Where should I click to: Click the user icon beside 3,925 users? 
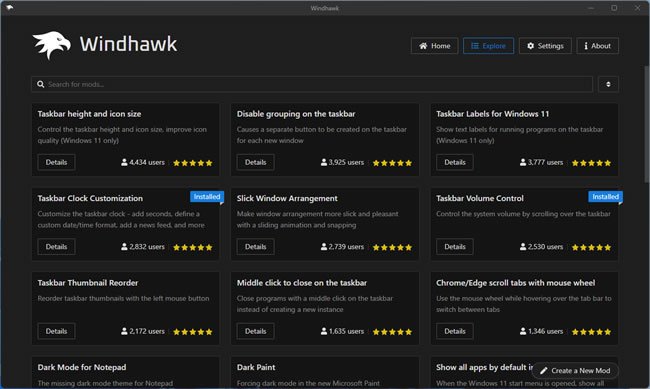(x=324, y=162)
